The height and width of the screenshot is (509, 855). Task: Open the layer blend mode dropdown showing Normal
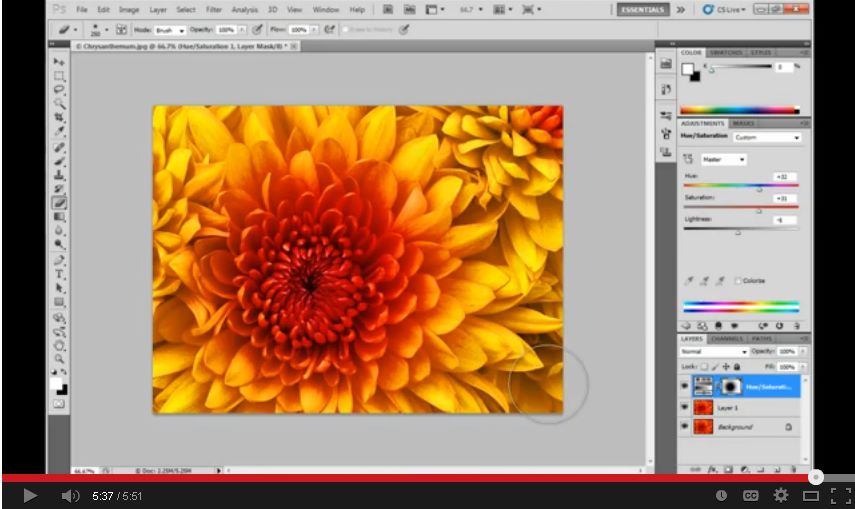coord(714,352)
